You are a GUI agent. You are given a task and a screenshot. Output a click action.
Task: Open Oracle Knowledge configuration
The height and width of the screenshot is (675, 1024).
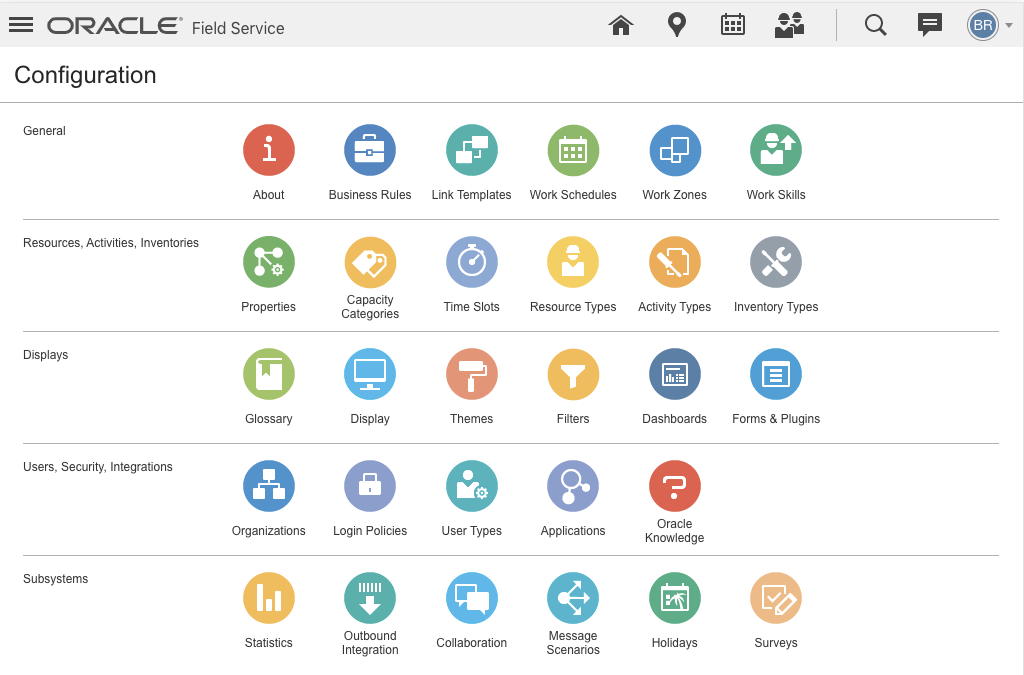tap(675, 486)
